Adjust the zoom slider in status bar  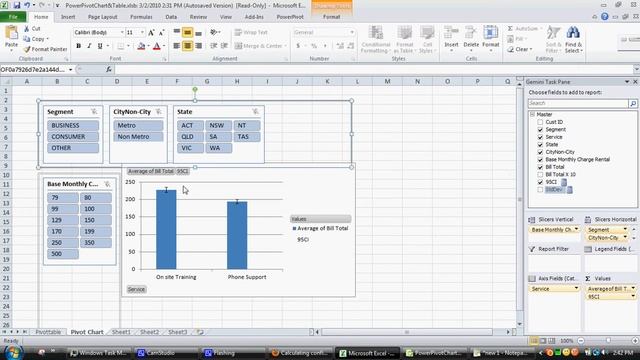(608, 340)
